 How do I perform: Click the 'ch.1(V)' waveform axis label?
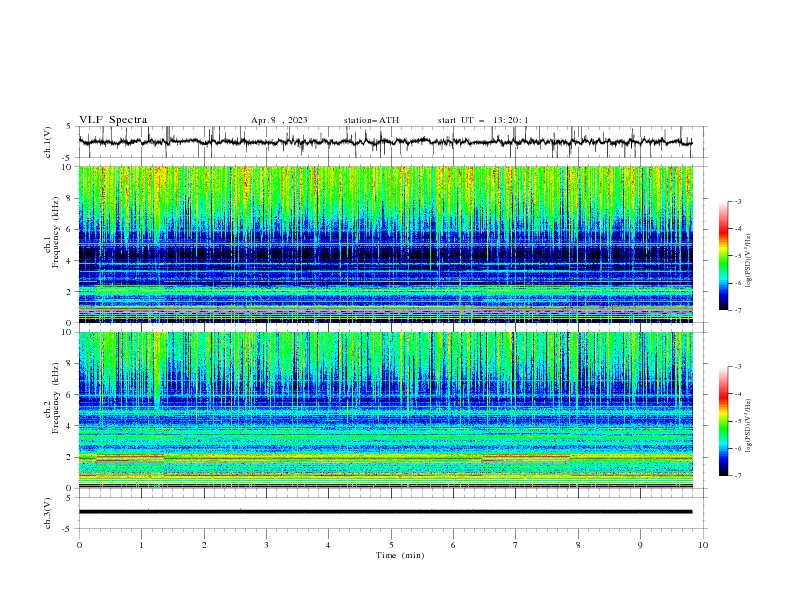coord(48,142)
